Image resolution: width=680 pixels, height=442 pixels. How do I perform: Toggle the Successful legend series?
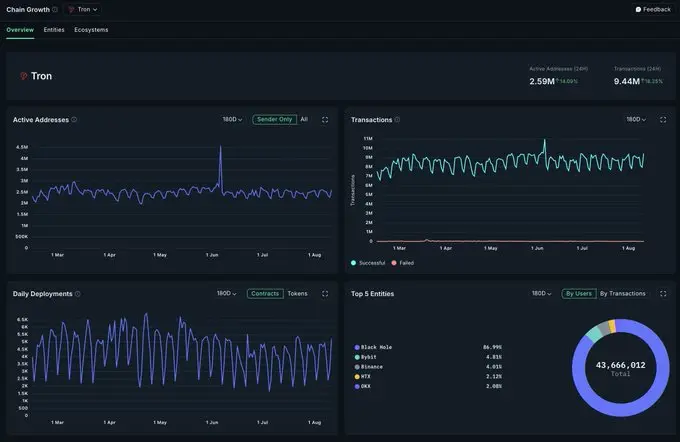[x=368, y=263]
